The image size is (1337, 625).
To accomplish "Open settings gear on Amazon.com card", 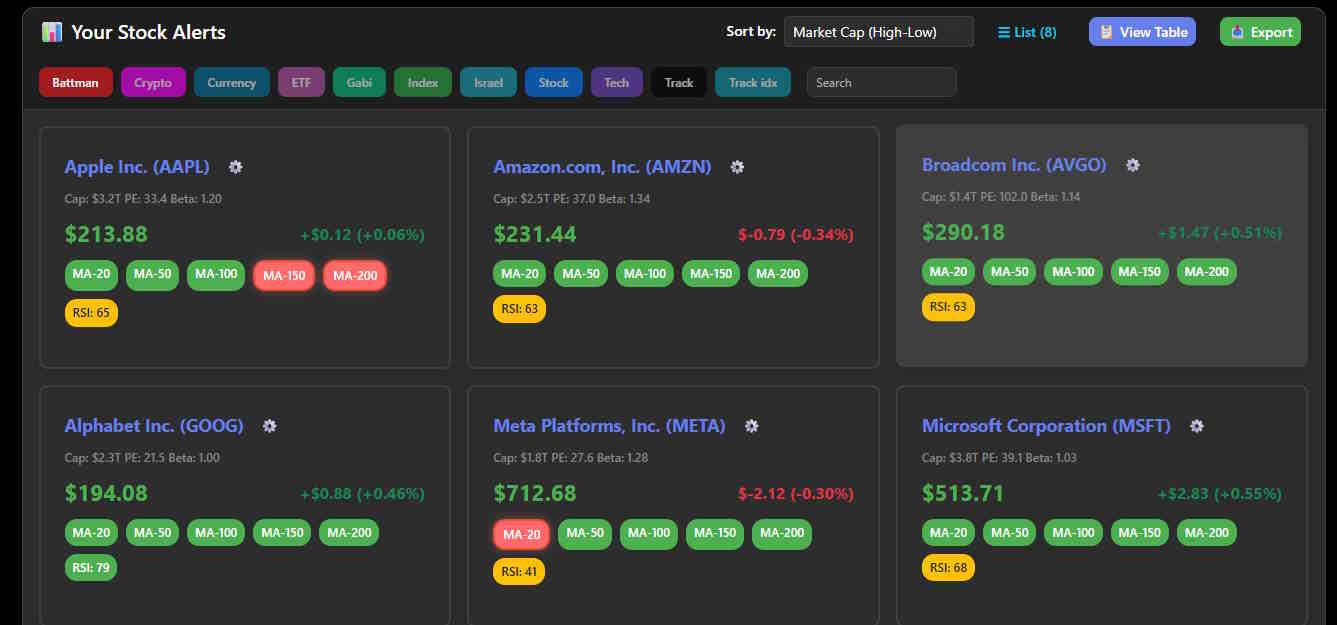I will pyautogui.click(x=737, y=167).
